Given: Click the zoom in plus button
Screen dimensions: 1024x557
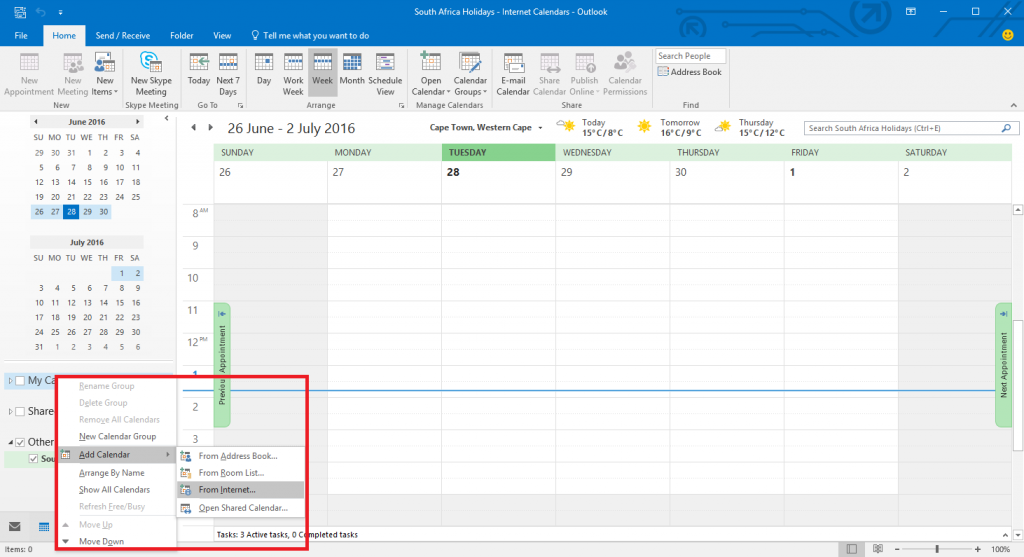Looking at the screenshot, I should tap(978, 549).
